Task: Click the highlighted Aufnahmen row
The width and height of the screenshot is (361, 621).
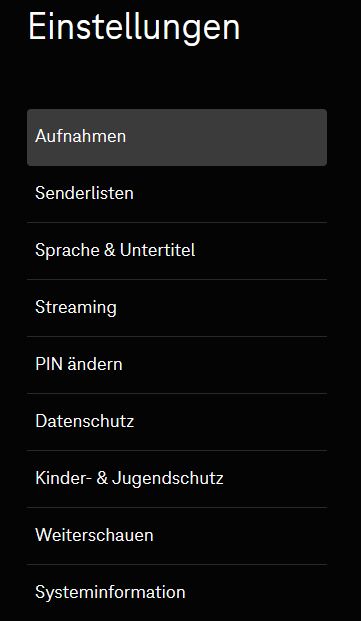Action: tap(177, 137)
